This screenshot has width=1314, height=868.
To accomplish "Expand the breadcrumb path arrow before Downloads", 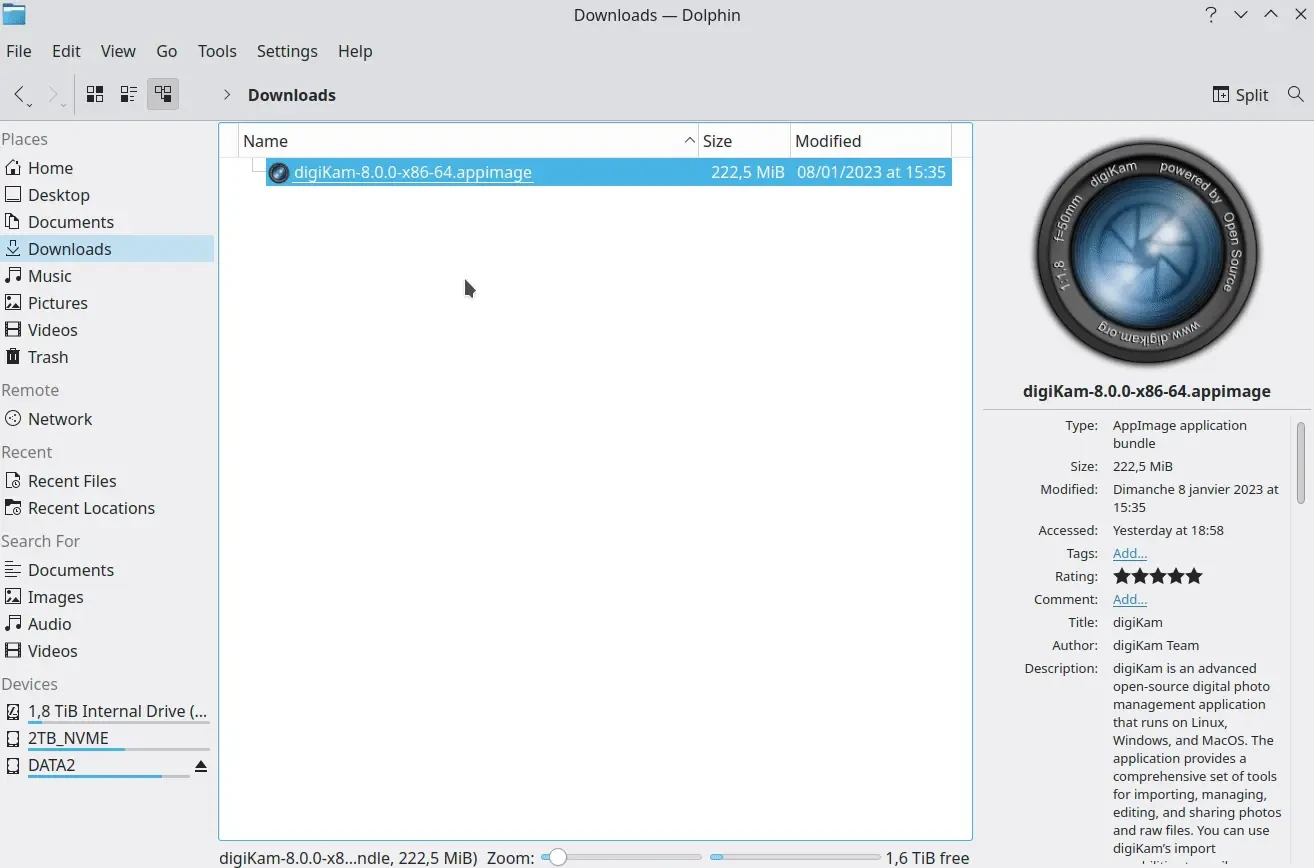I will pos(227,94).
